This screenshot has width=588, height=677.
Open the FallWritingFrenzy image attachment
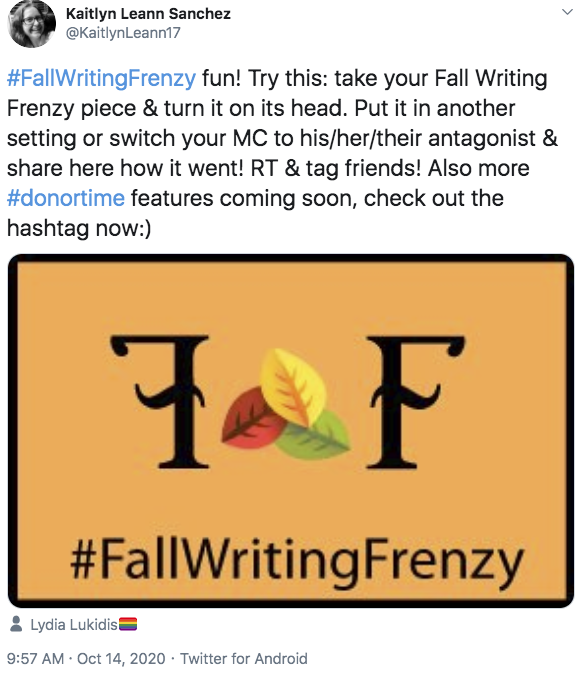pos(291,431)
